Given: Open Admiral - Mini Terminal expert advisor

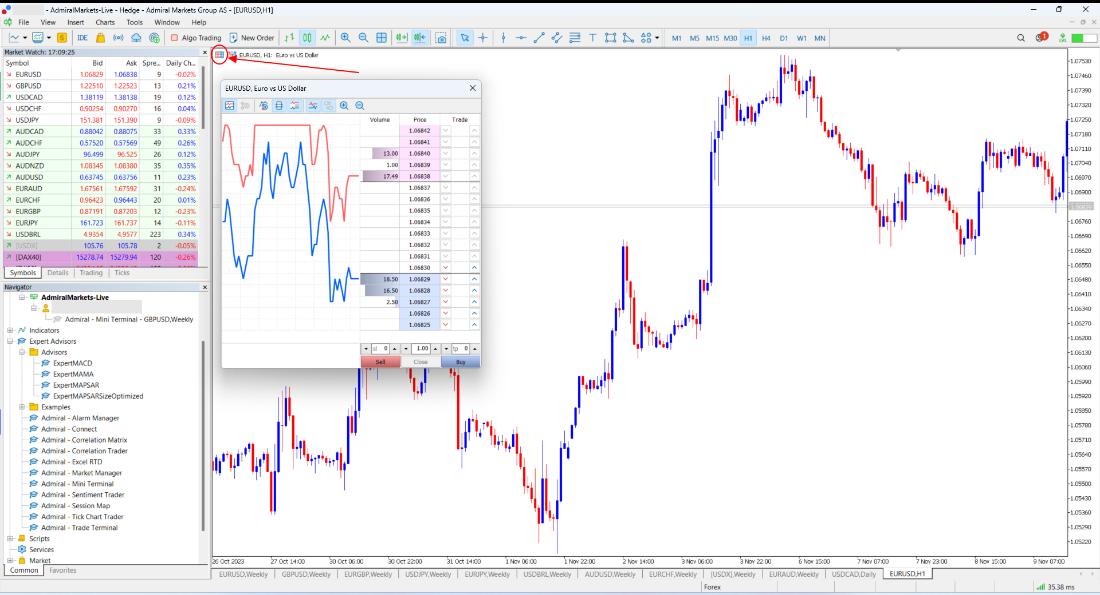Looking at the screenshot, I should 76,483.
